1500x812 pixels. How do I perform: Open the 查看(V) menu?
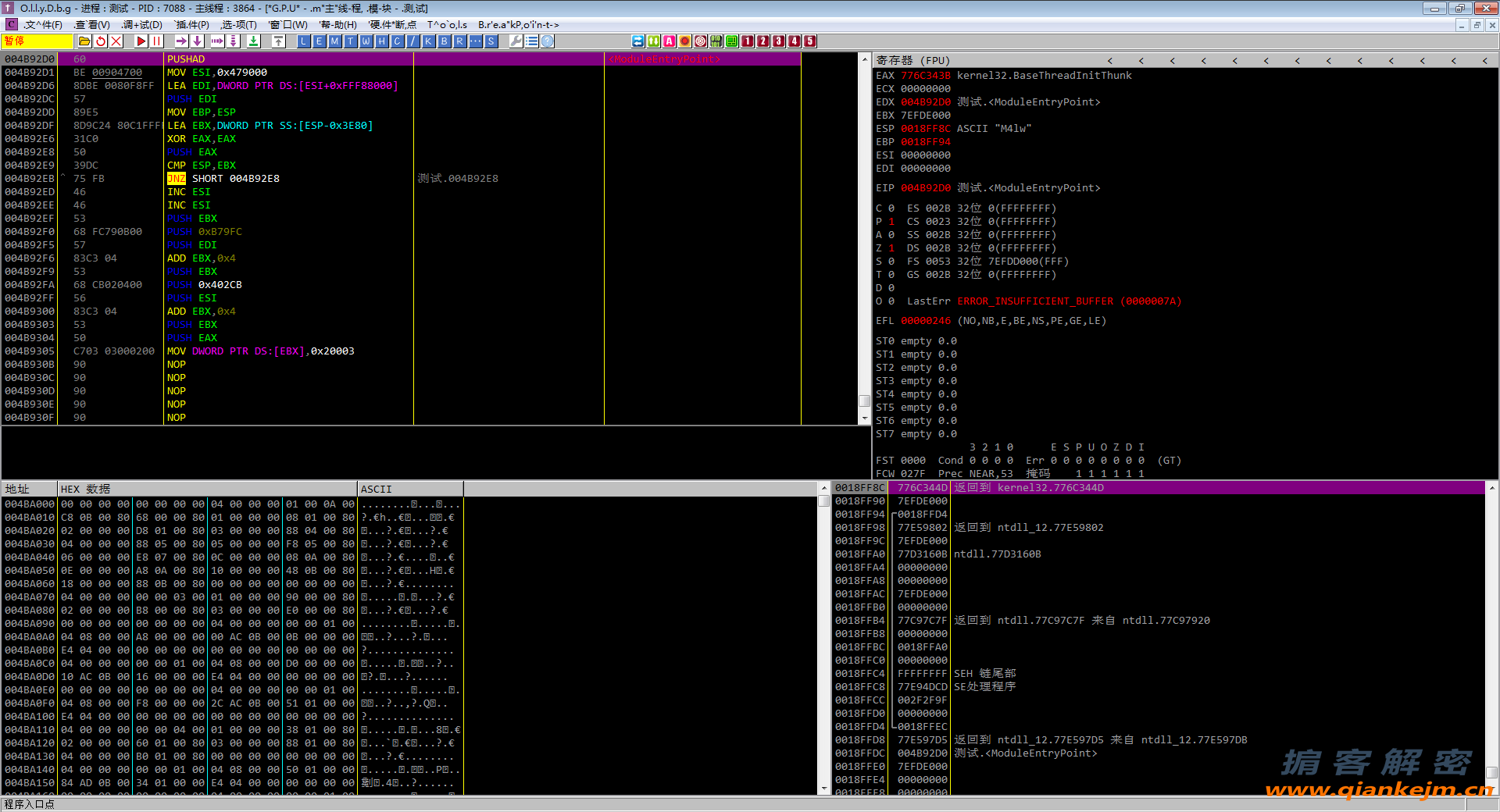[x=92, y=25]
